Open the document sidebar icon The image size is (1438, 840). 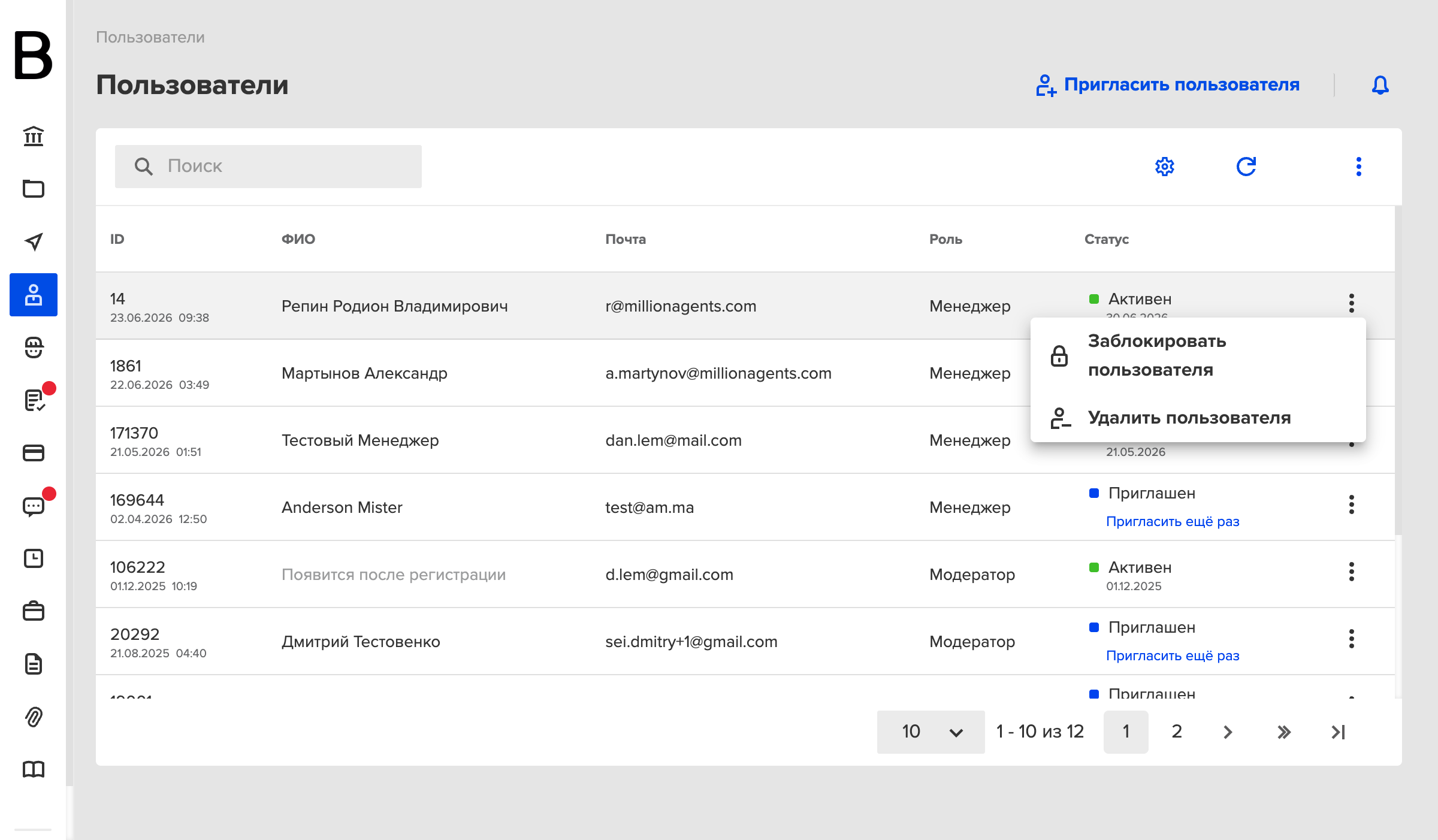[x=34, y=664]
